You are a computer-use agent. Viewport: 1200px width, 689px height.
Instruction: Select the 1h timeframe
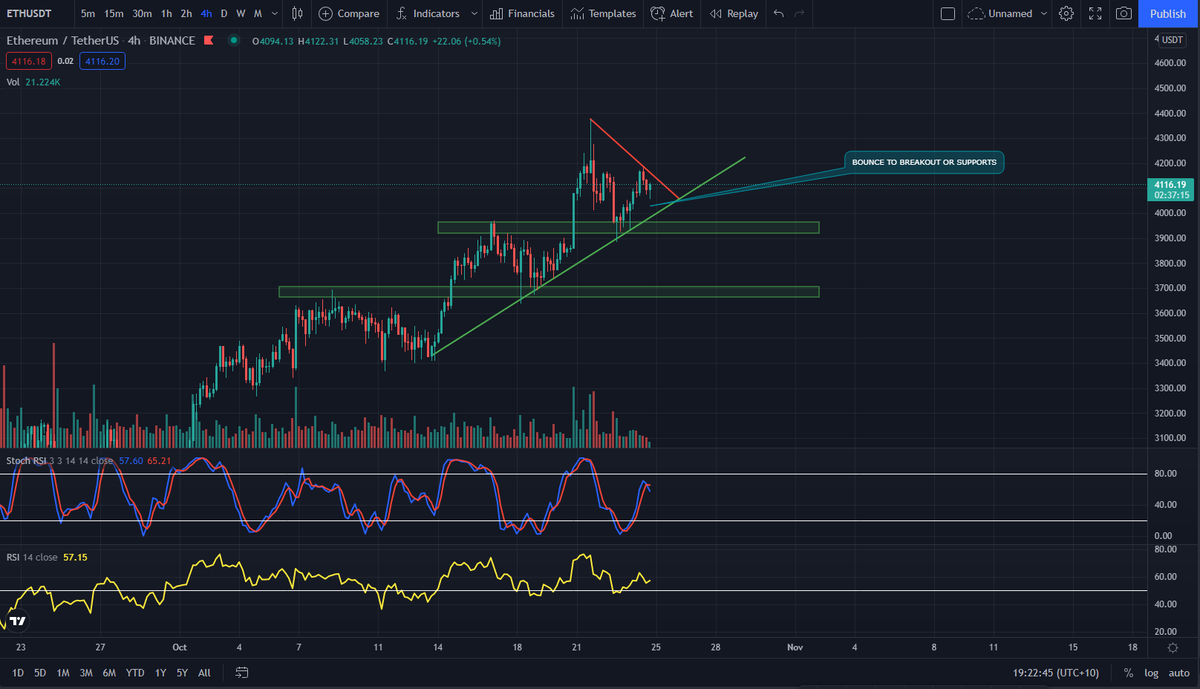click(166, 14)
